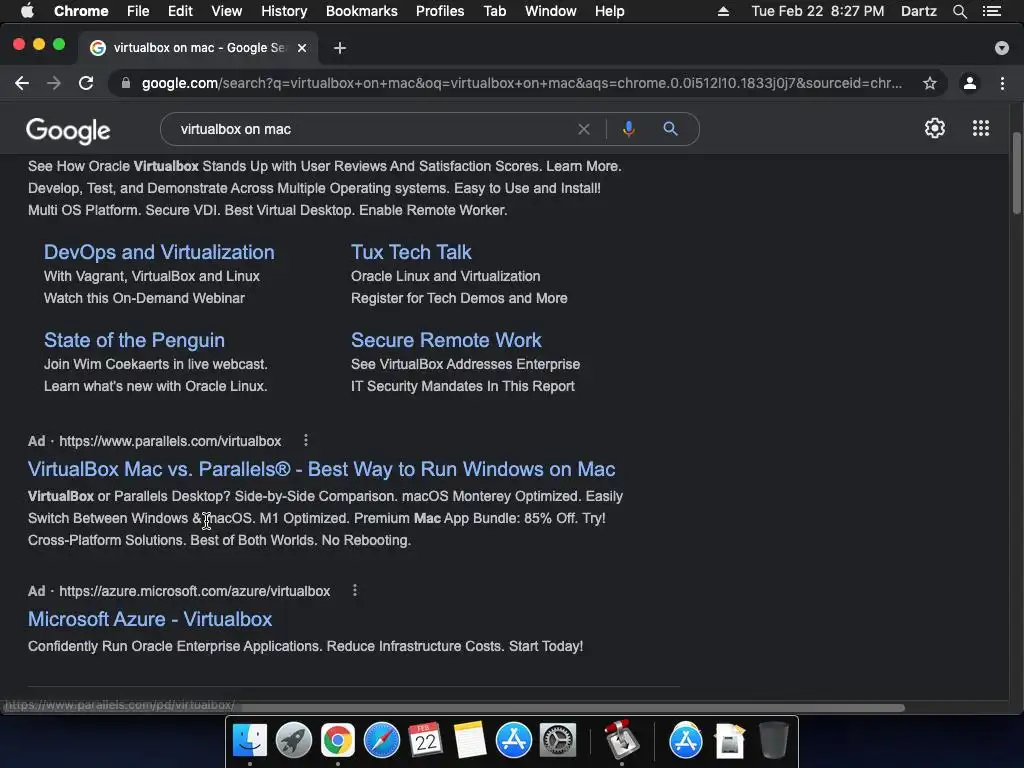Open a new tab with plus button

tap(340, 48)
